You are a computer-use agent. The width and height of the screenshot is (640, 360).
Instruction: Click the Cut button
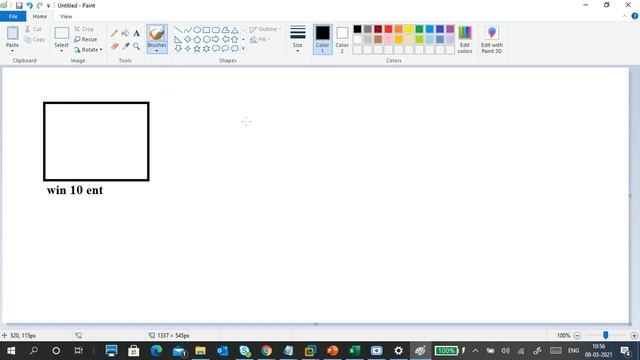pyautogui.click(x=33, y=29)
